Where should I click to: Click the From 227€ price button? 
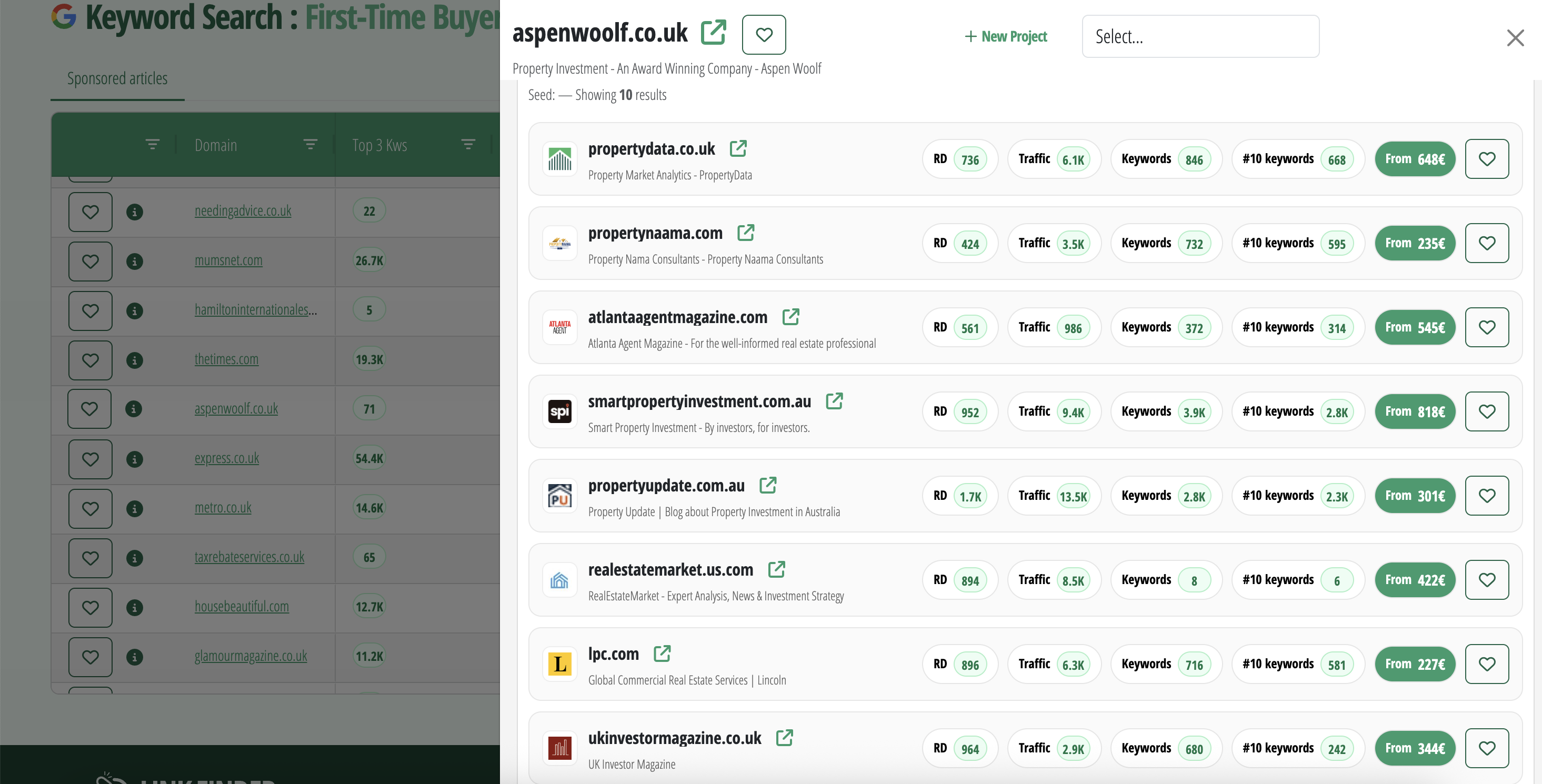point(1415,665)
